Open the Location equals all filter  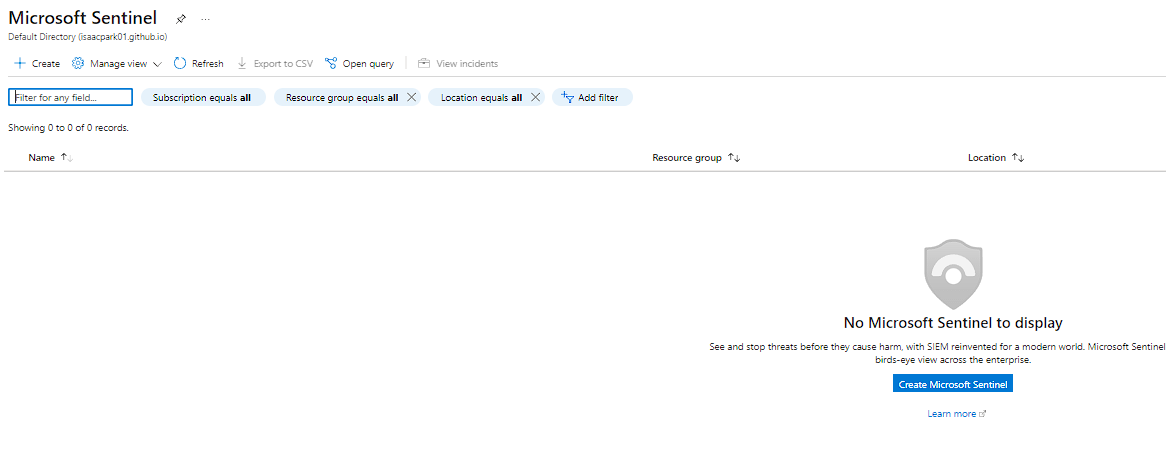pos(481,97)
